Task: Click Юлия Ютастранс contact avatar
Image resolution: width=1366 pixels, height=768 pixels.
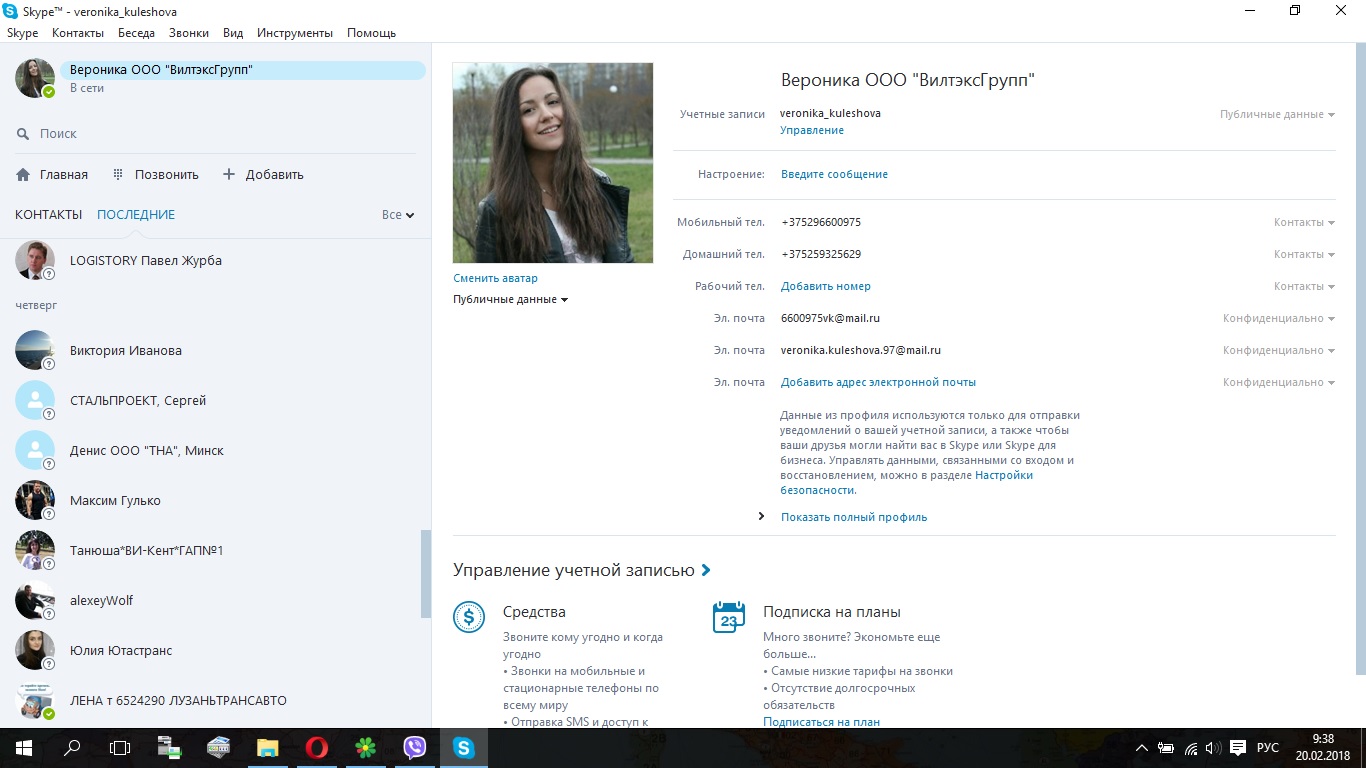Action: [35, 650]
